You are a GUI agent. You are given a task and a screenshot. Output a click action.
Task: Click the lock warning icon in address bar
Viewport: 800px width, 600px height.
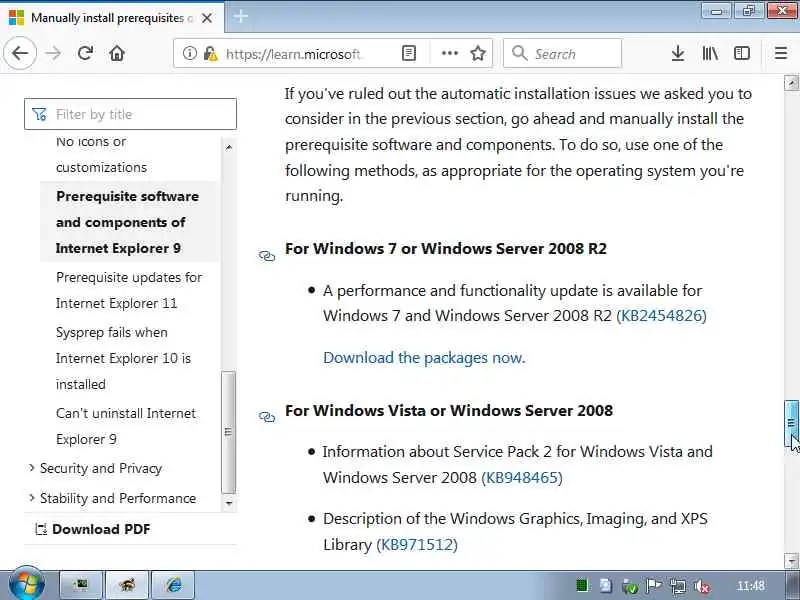tap(210, 53)
